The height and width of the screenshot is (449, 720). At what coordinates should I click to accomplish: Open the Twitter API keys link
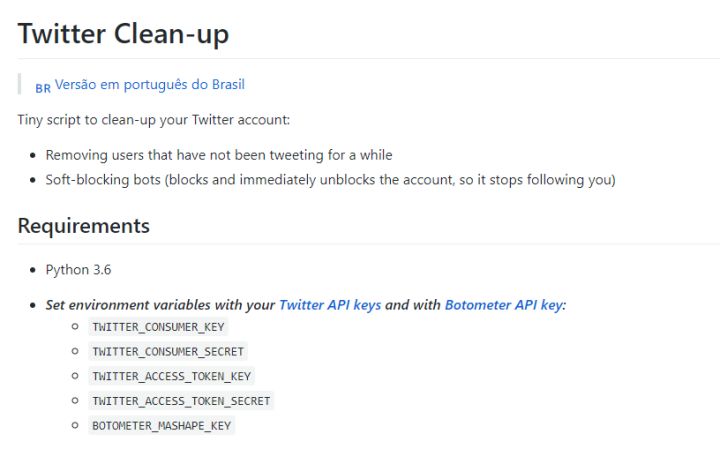point(330,305)
